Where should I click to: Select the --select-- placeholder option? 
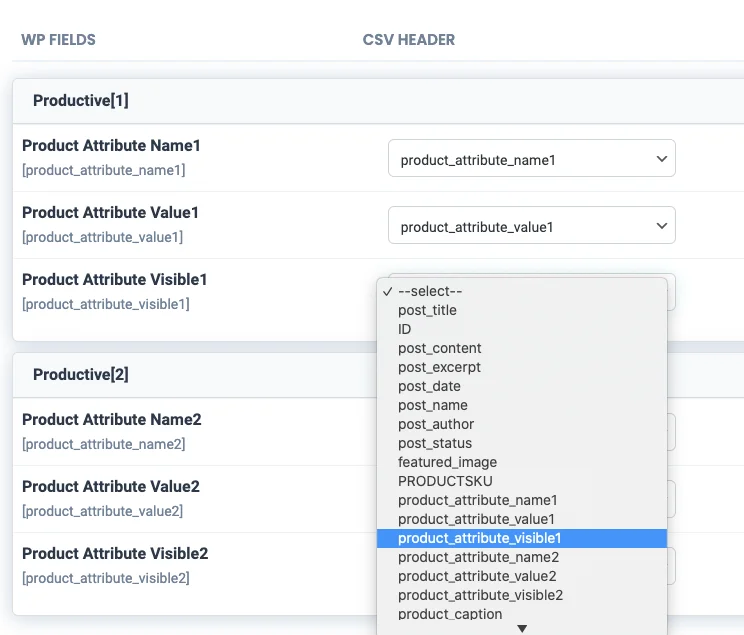point(430,291)
